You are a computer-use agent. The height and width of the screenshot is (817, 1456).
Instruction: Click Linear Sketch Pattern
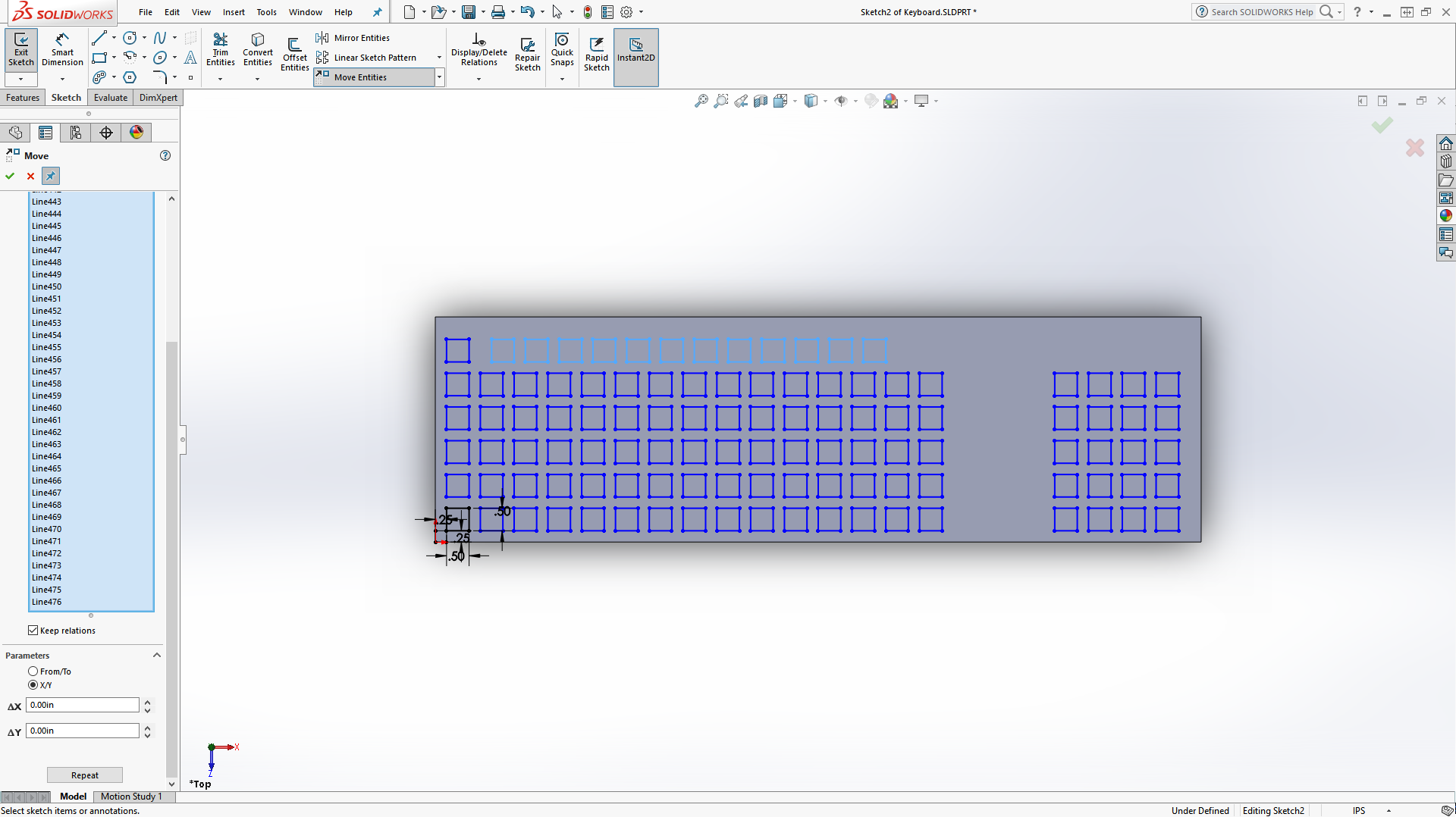(366, 58)
